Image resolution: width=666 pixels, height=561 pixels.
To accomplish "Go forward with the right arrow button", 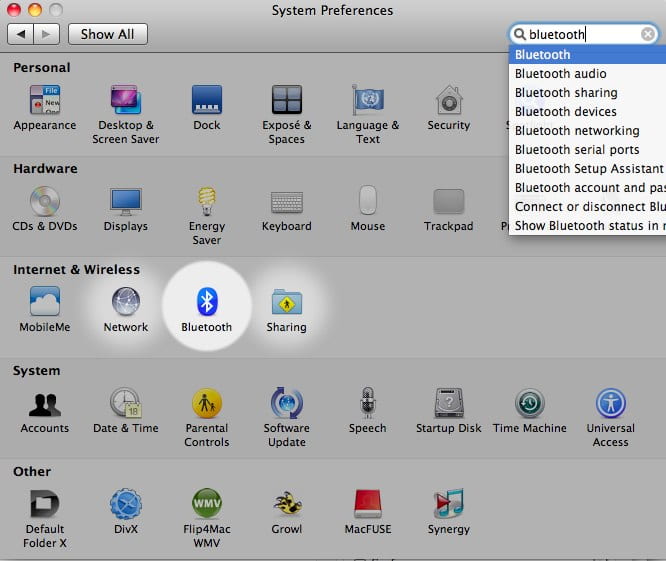I will (x=46, y=34).
